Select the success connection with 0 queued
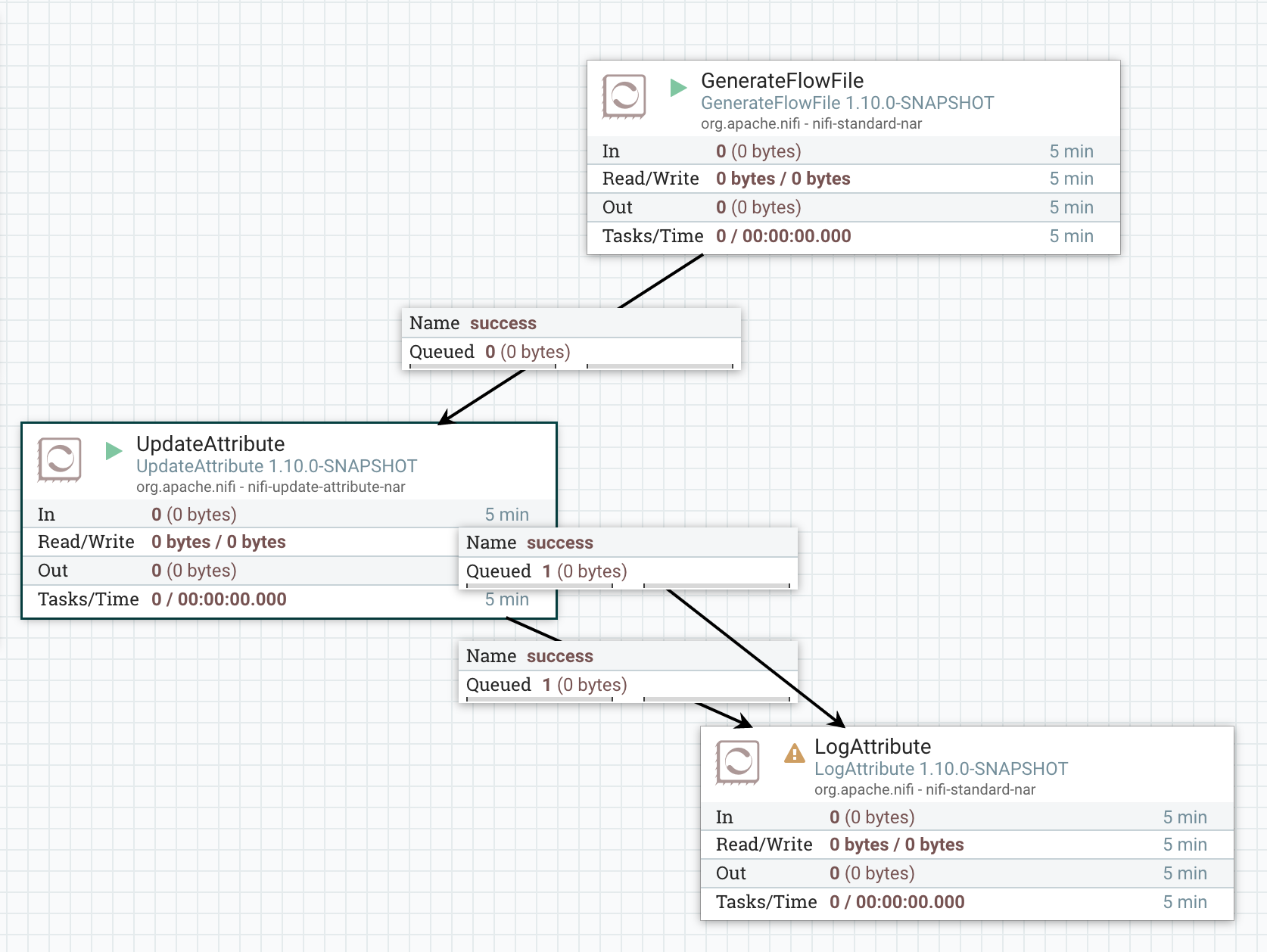This screenshot has width=1267, height=952. coord(571,338)
